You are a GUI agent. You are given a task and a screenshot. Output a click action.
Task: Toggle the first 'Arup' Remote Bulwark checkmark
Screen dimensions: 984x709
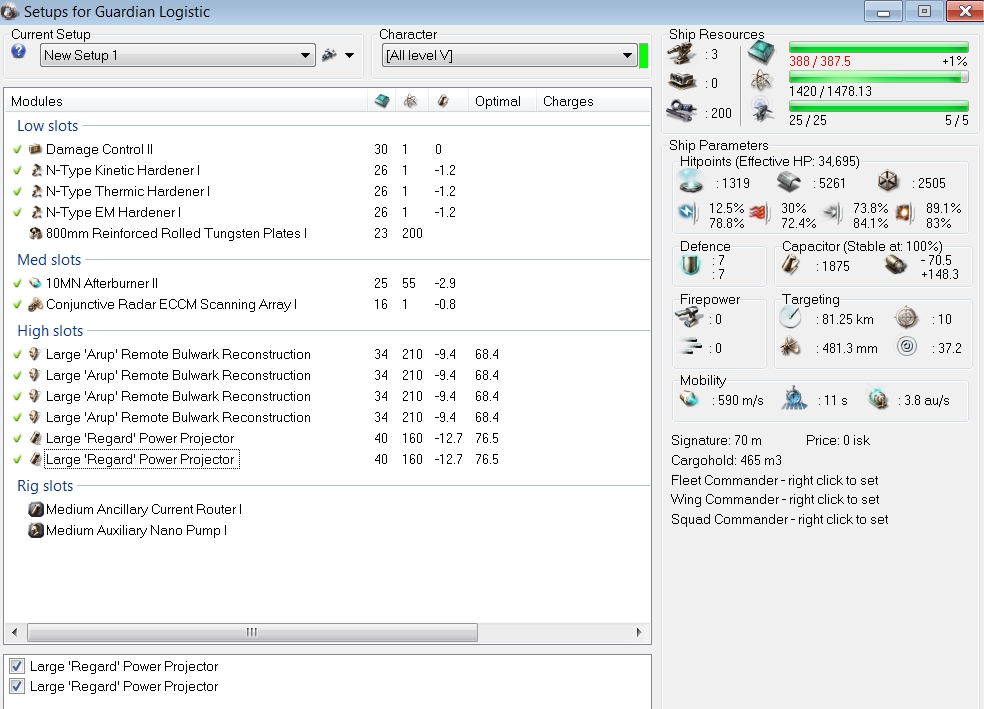click(18, 354)
